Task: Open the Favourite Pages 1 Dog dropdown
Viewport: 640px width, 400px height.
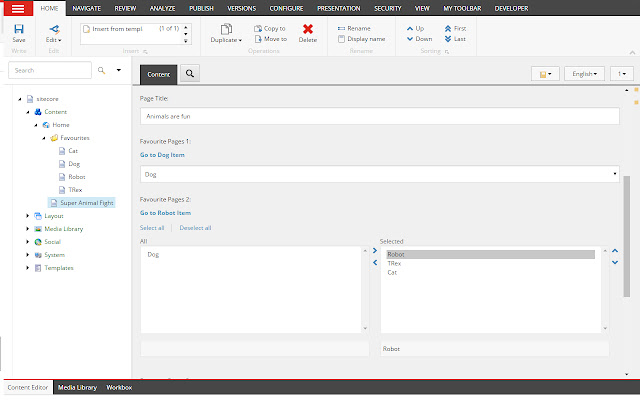Action: [x=380, y=174]
